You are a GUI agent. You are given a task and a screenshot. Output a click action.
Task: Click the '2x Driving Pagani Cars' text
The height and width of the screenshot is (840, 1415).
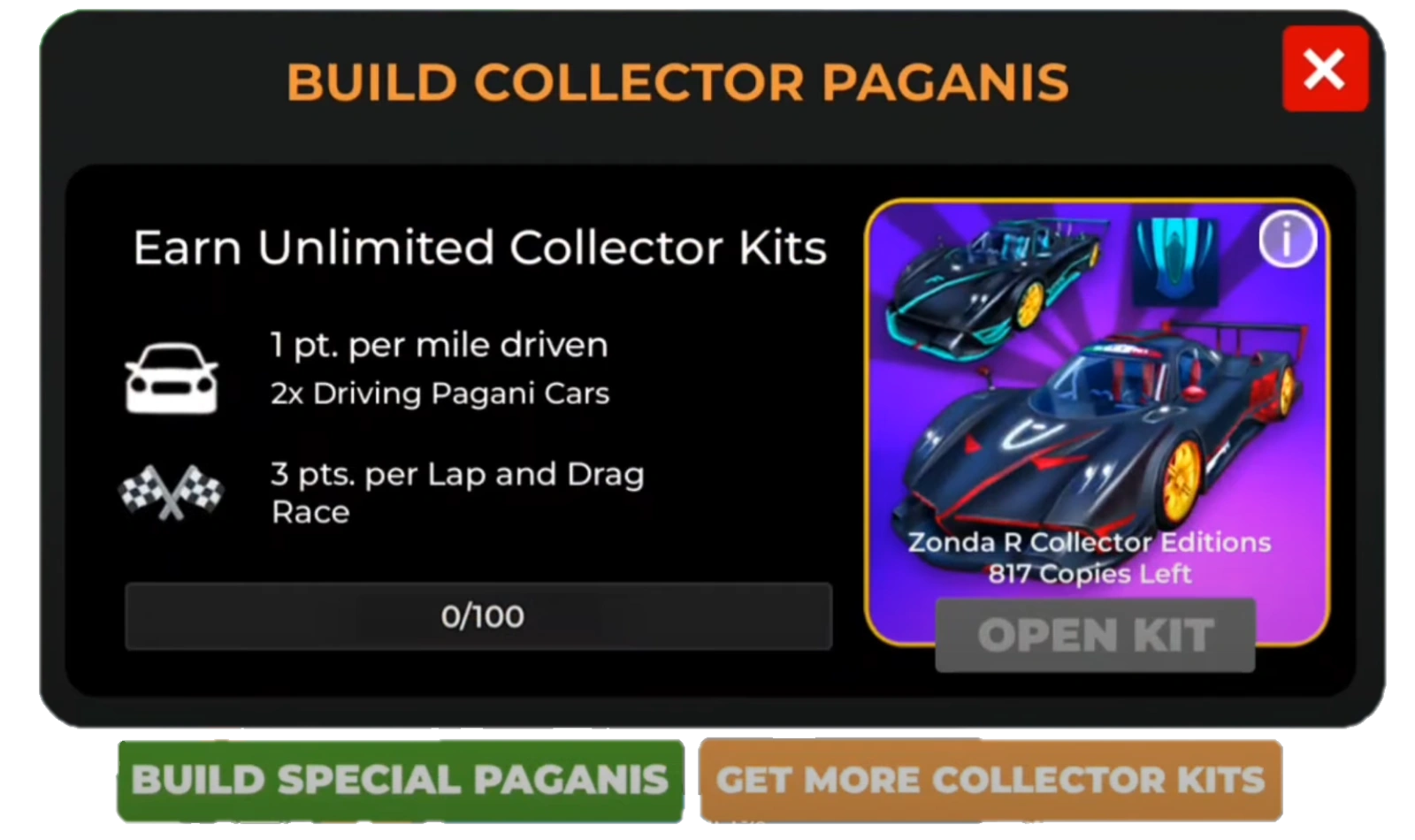440,393
